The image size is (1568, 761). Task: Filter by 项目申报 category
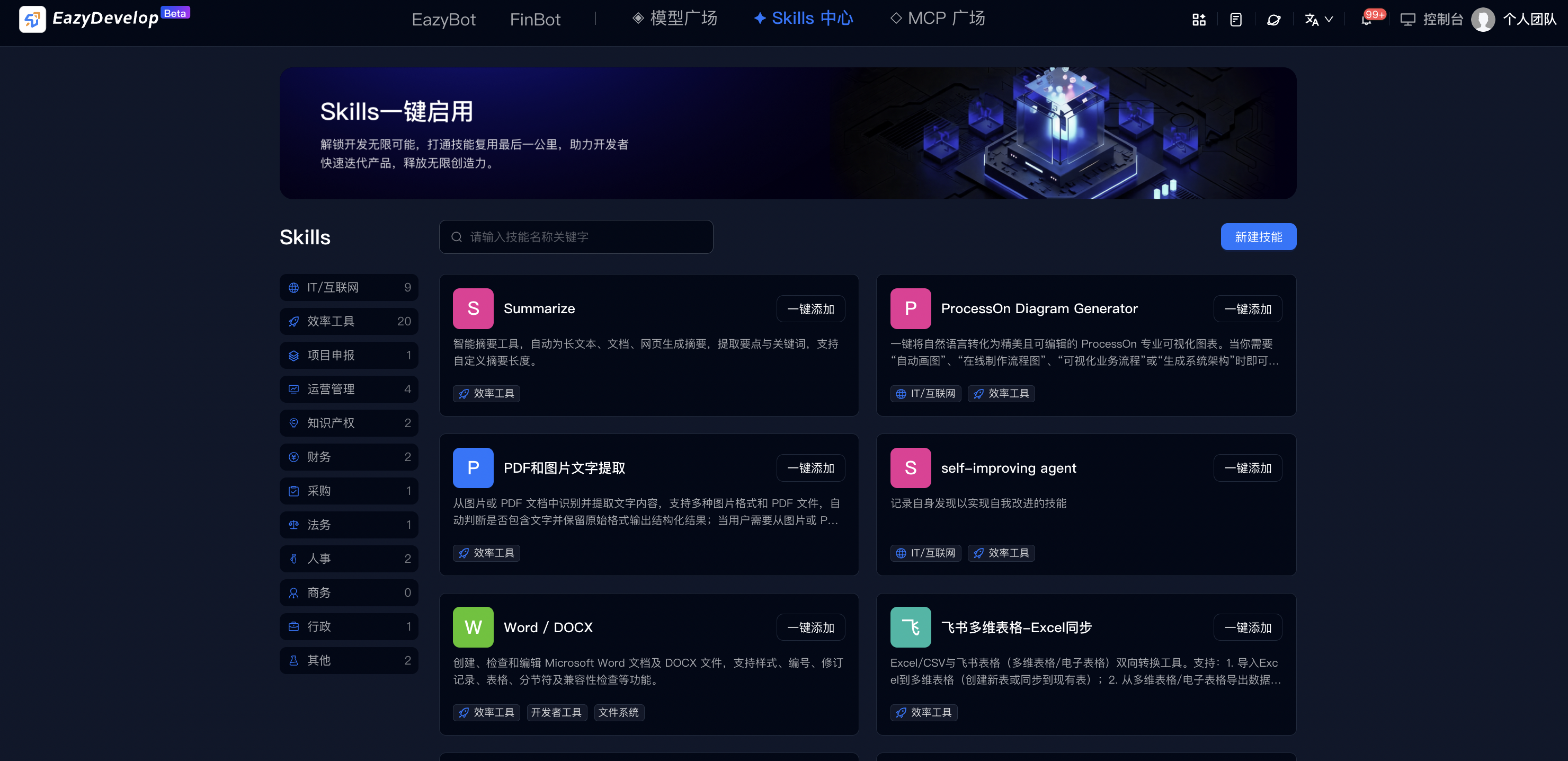coord(349,355)
